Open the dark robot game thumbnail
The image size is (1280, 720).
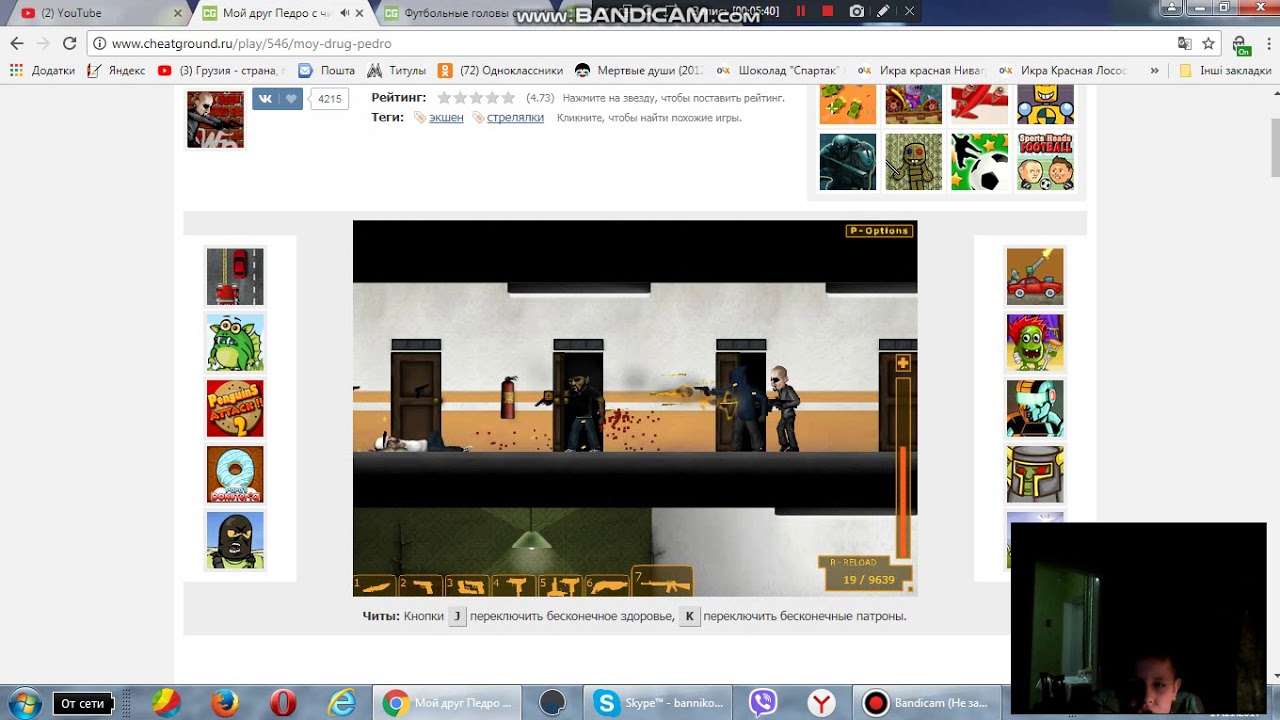click(847, 161)
